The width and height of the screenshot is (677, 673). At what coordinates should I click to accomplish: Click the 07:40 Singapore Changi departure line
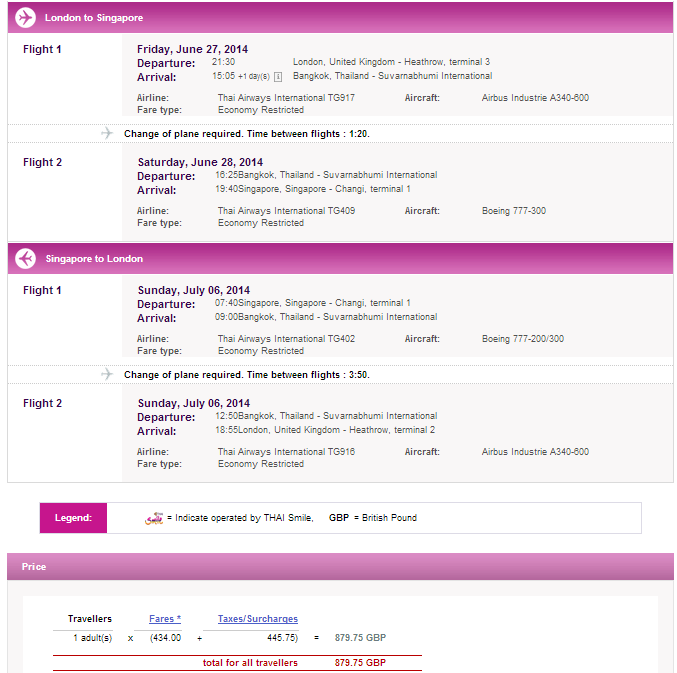tap(313, 303)
